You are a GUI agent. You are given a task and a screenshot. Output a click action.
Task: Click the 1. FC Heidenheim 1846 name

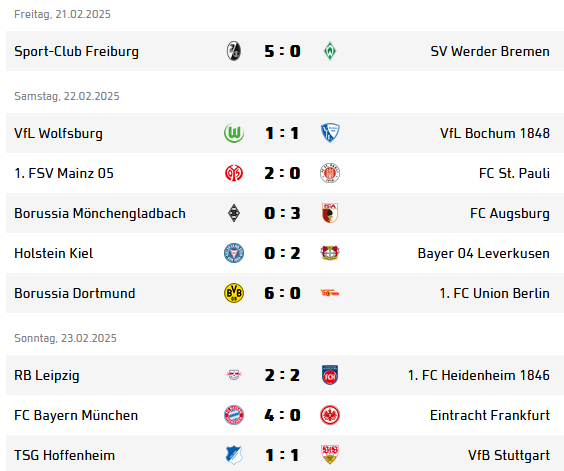coord(479,375)
